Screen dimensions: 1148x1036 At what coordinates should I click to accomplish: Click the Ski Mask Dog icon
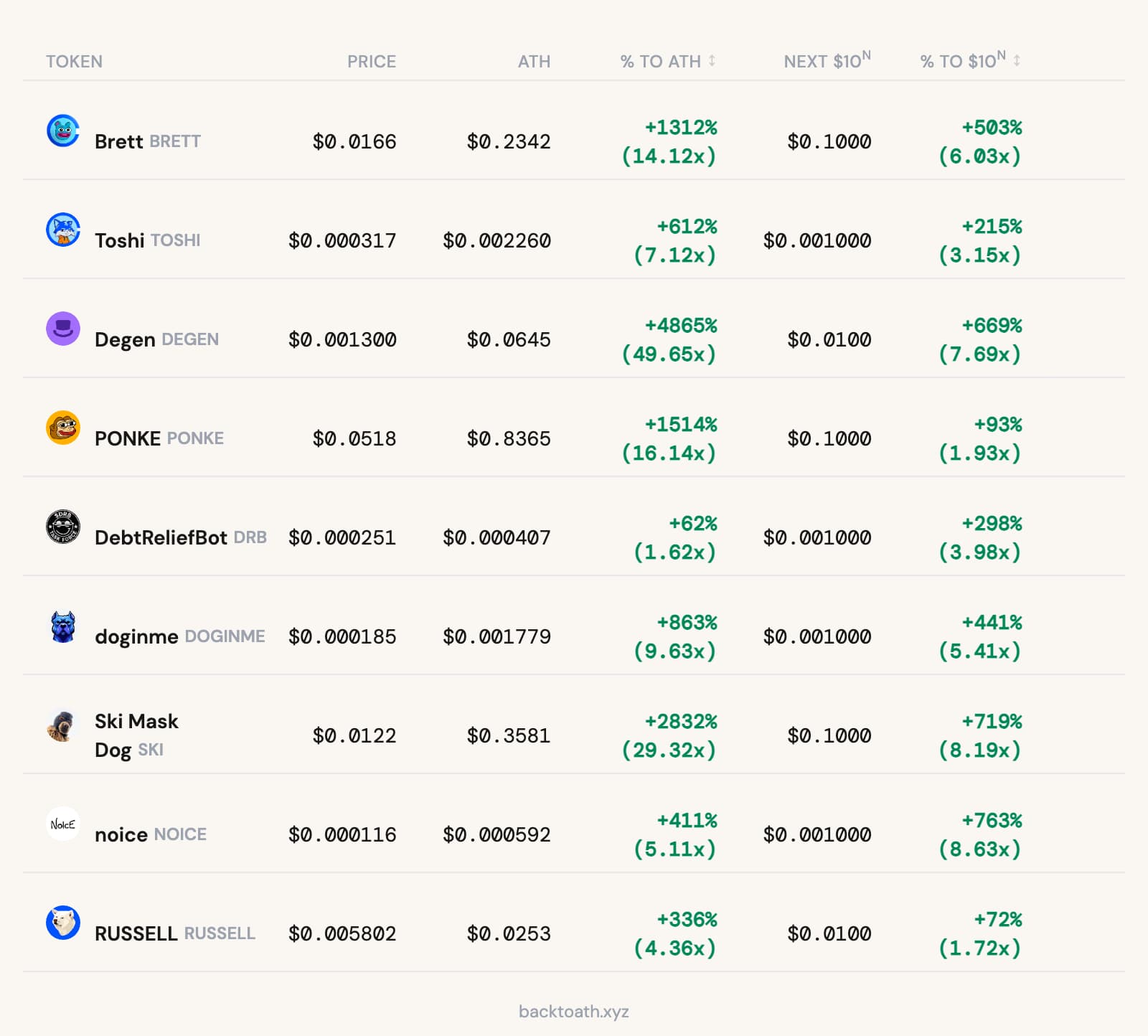63,725
